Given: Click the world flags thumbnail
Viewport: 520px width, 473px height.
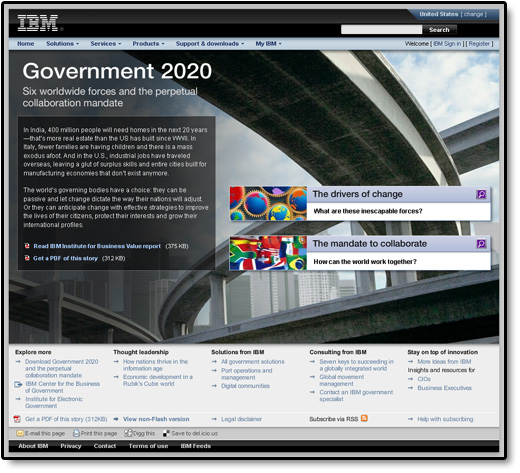Looking at the screenshot, I should pos(268,253).
